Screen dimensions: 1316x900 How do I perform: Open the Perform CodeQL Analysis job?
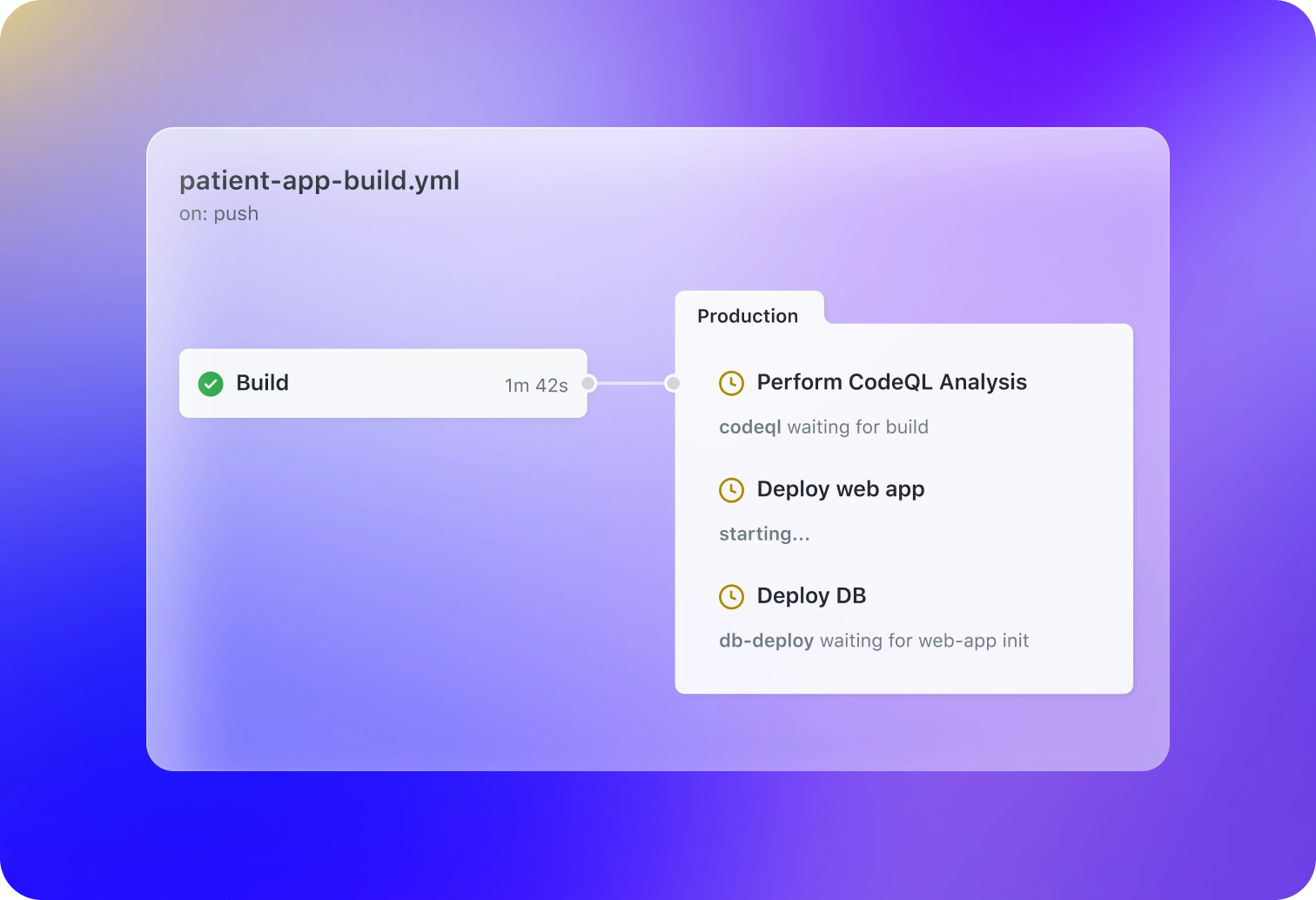pos(891,382)
